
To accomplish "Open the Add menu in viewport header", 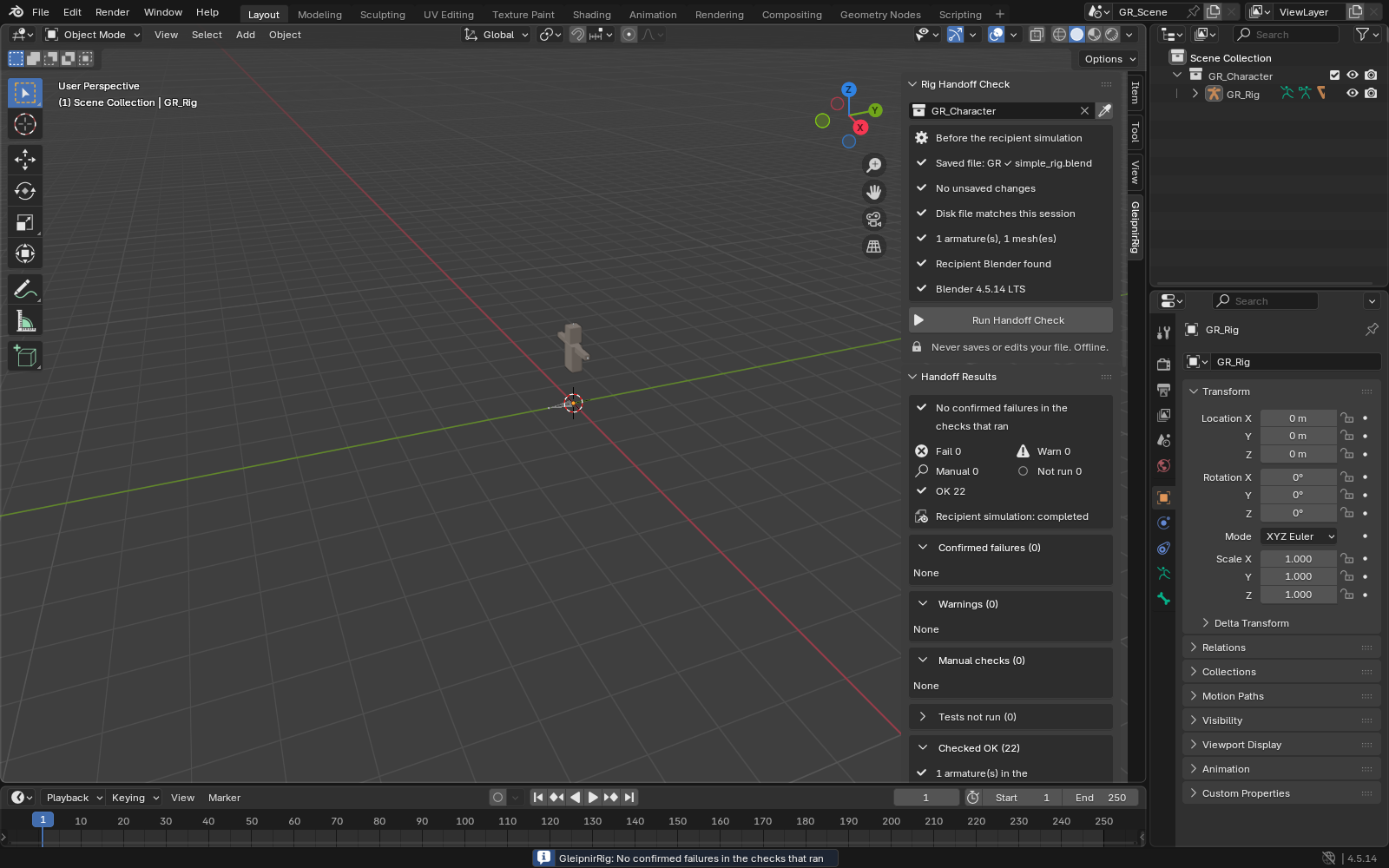I will [x=246, y=35].
